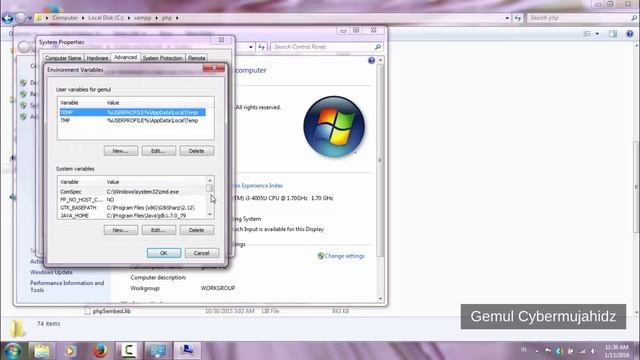Image resolution: width=640 pixels, height=360 pixels.
Task: Click System variables list scroll-up arrow
Action: point(210,180)
